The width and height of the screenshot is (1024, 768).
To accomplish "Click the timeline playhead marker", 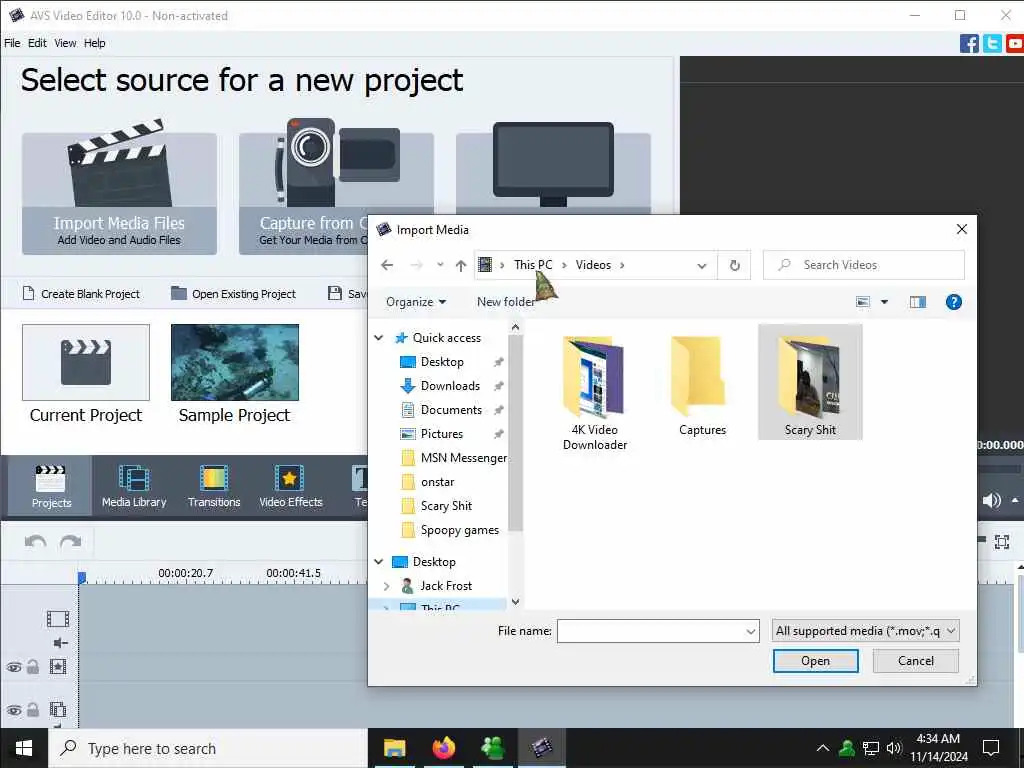I will [82, 577].
